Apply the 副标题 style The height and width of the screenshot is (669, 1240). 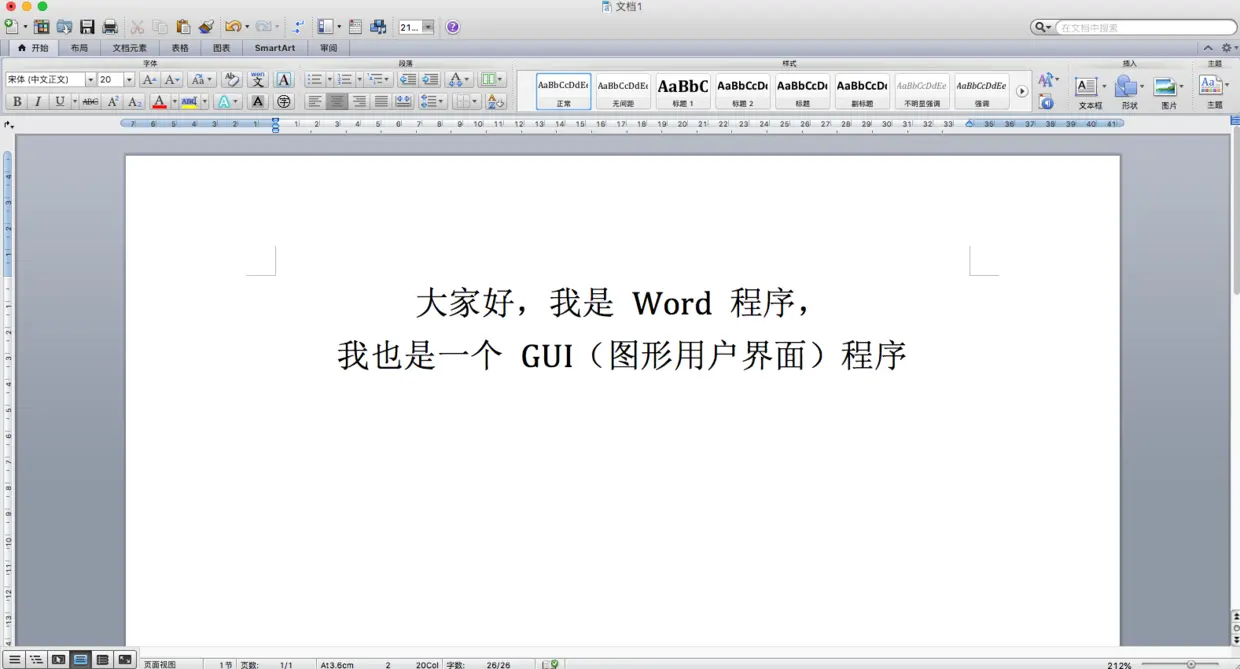tap(862, 91)
